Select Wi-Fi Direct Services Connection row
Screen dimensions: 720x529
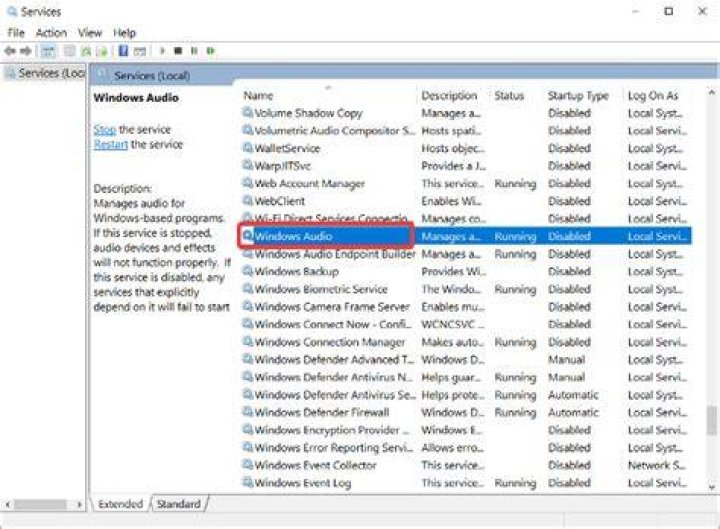[x=466, y=218]
